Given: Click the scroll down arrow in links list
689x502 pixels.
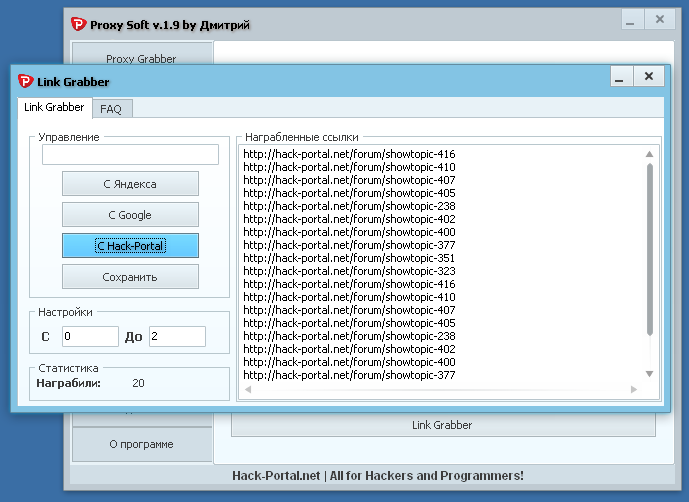Looking at the screenshot, I should click(649, 374).
